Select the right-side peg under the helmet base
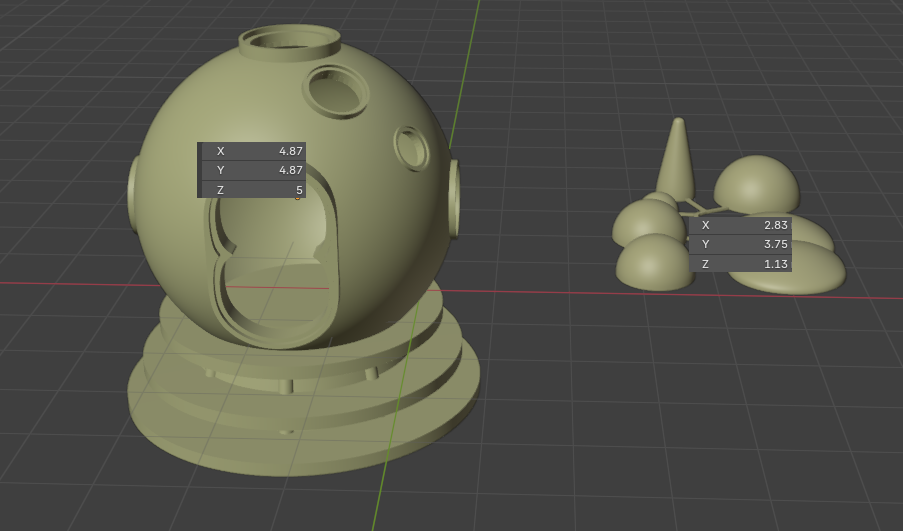Viewport: 903px width, 531px height. click(x=372, y=373)
